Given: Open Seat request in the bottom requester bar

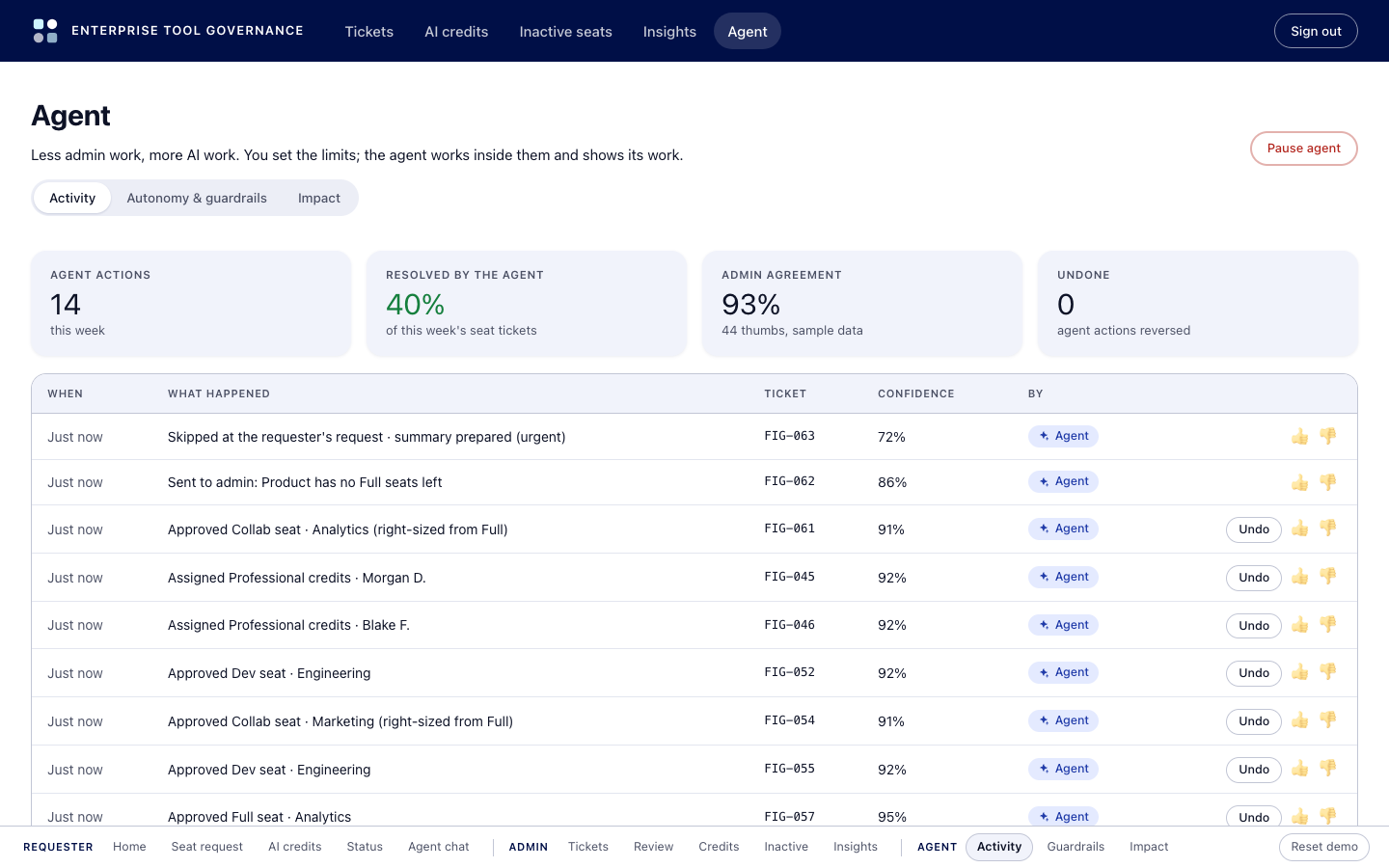Looking at the screenshot, I should click(x=207, y=847).
